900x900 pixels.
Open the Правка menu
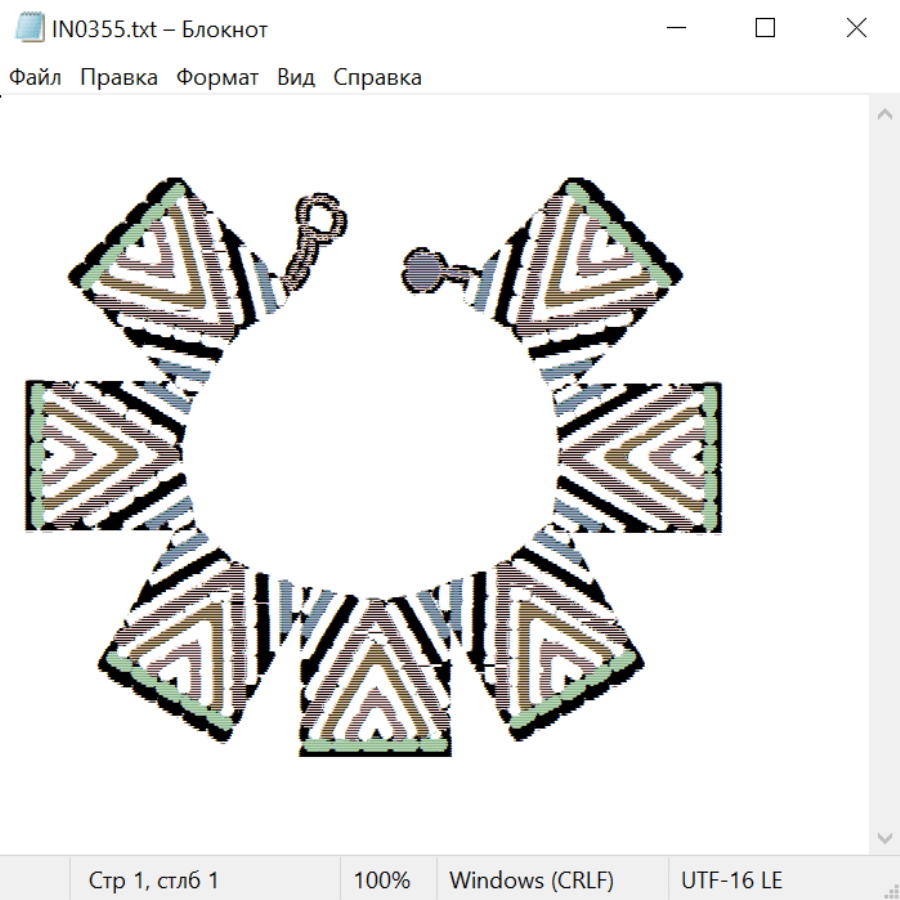click(x=118, y=78)
